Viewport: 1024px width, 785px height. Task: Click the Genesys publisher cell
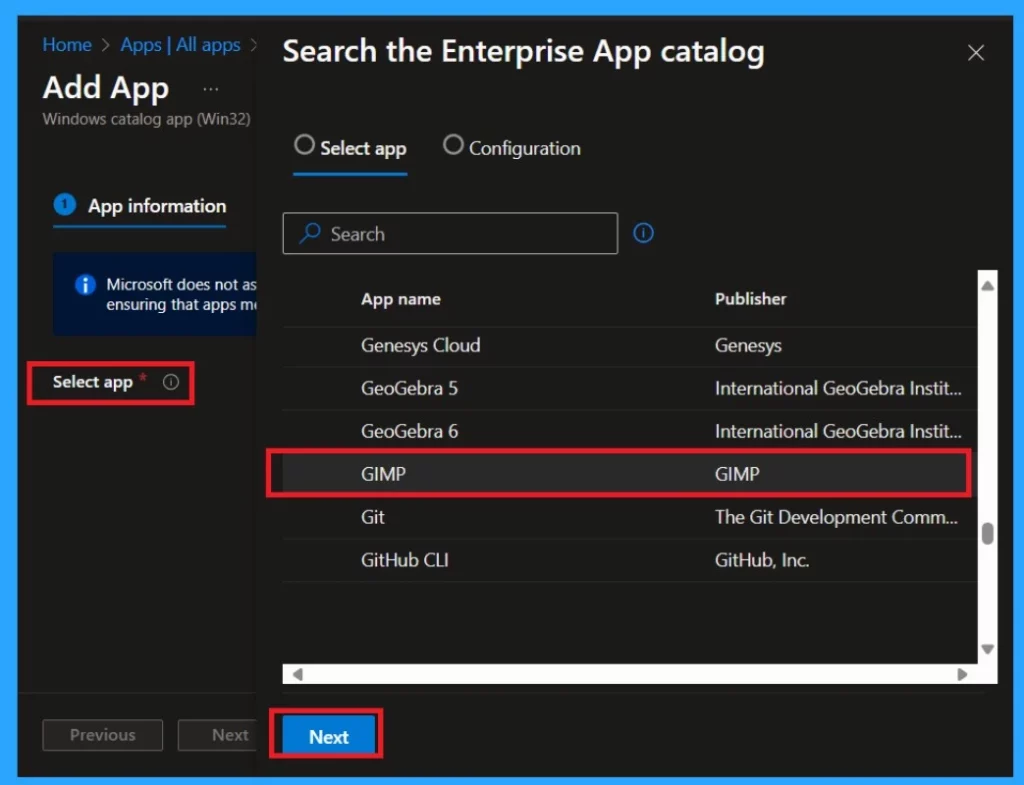[x=748, y=345]
